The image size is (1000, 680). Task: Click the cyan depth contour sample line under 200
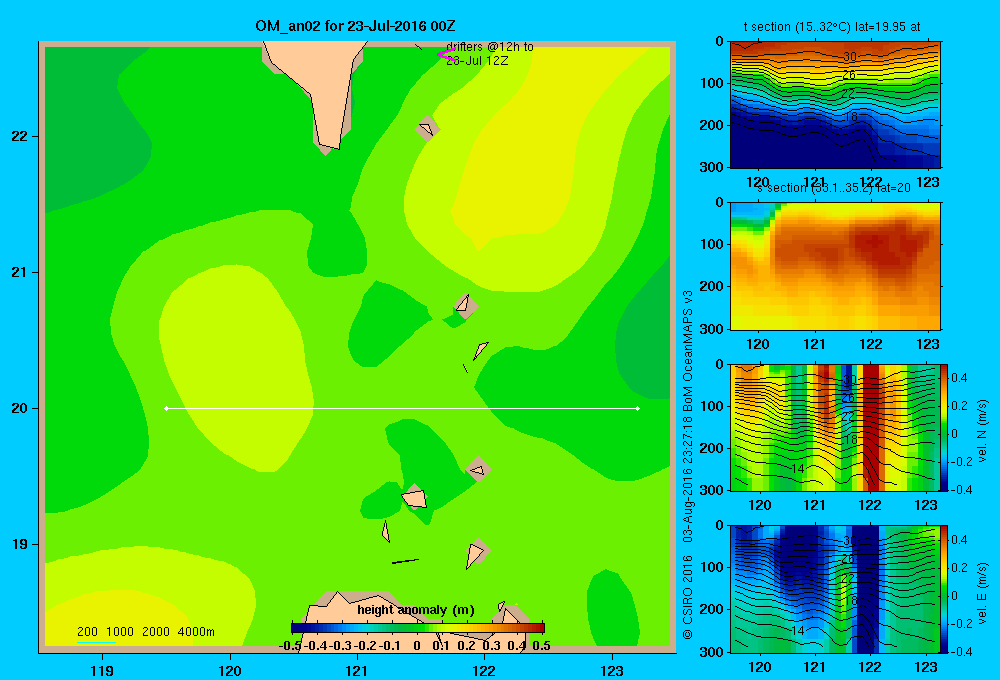point(96,642)
